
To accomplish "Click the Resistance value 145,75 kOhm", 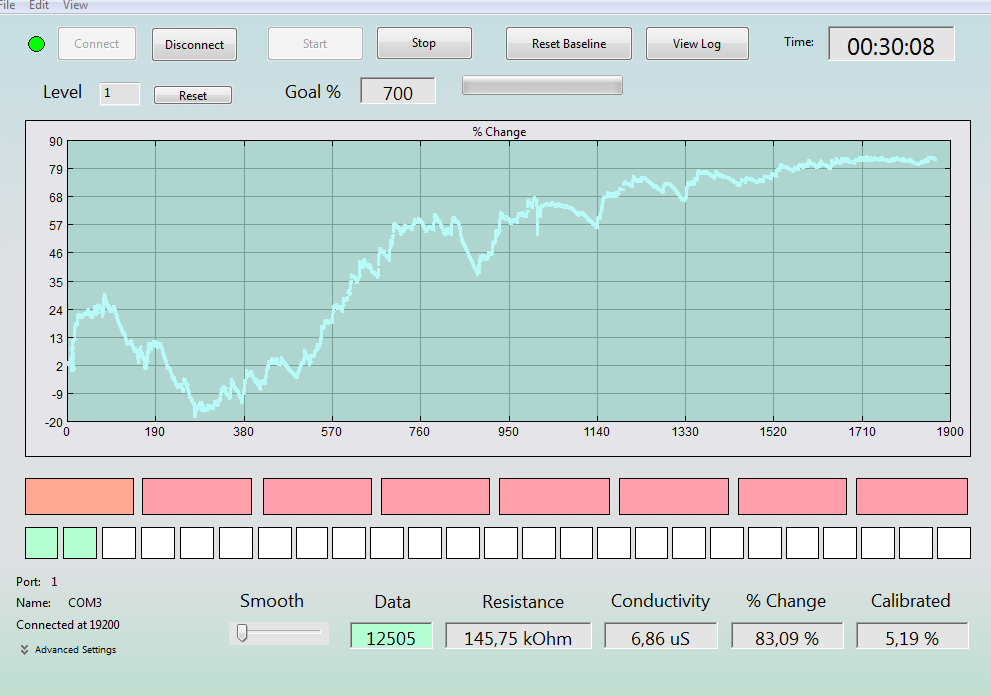I will click(518, 637).
